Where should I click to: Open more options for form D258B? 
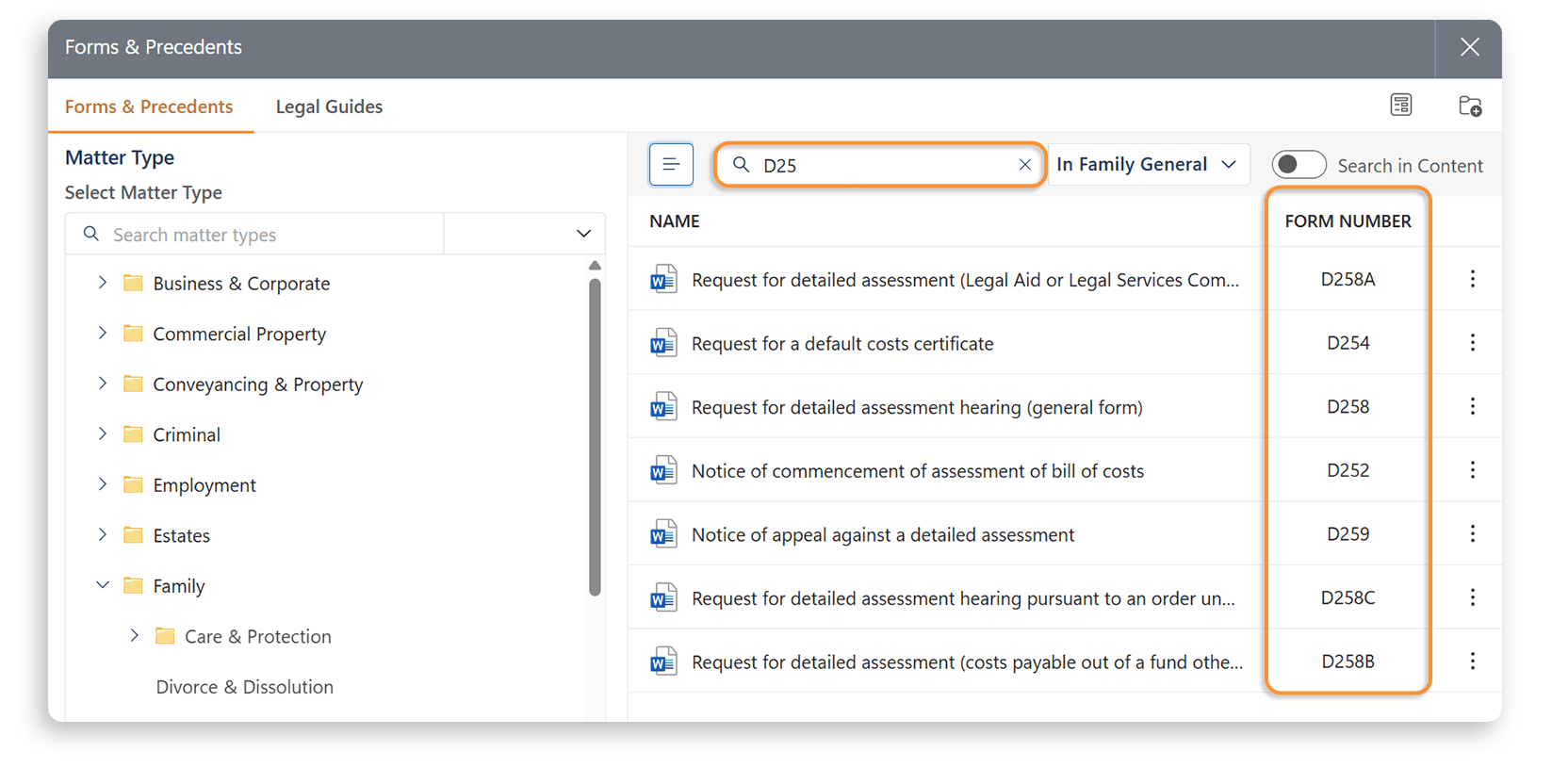pos(1472,661)
